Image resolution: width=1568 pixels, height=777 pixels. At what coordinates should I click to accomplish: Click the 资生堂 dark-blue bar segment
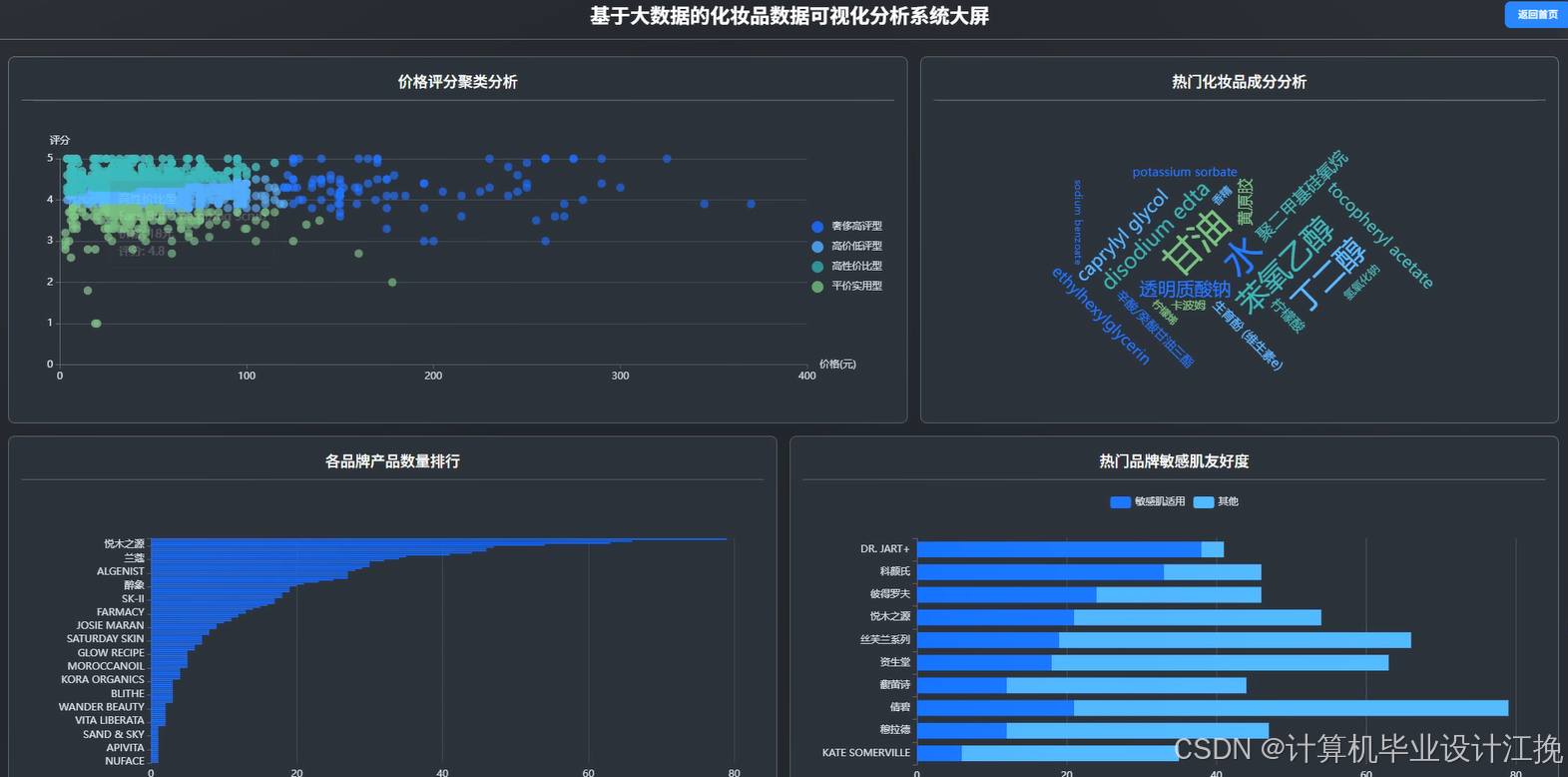pos(984,663)
